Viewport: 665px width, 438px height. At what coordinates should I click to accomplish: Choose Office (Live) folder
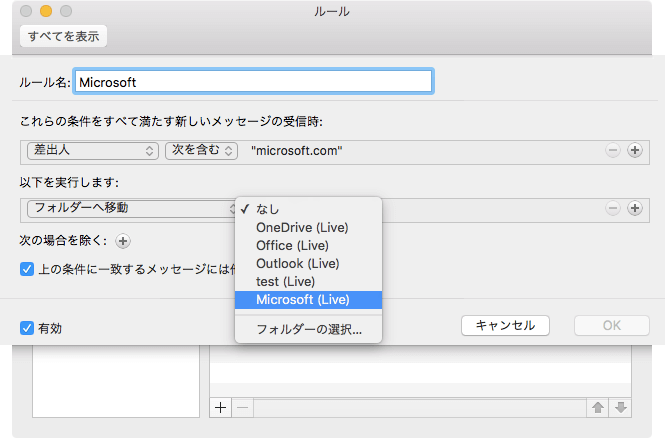click(x=308, y=246)
